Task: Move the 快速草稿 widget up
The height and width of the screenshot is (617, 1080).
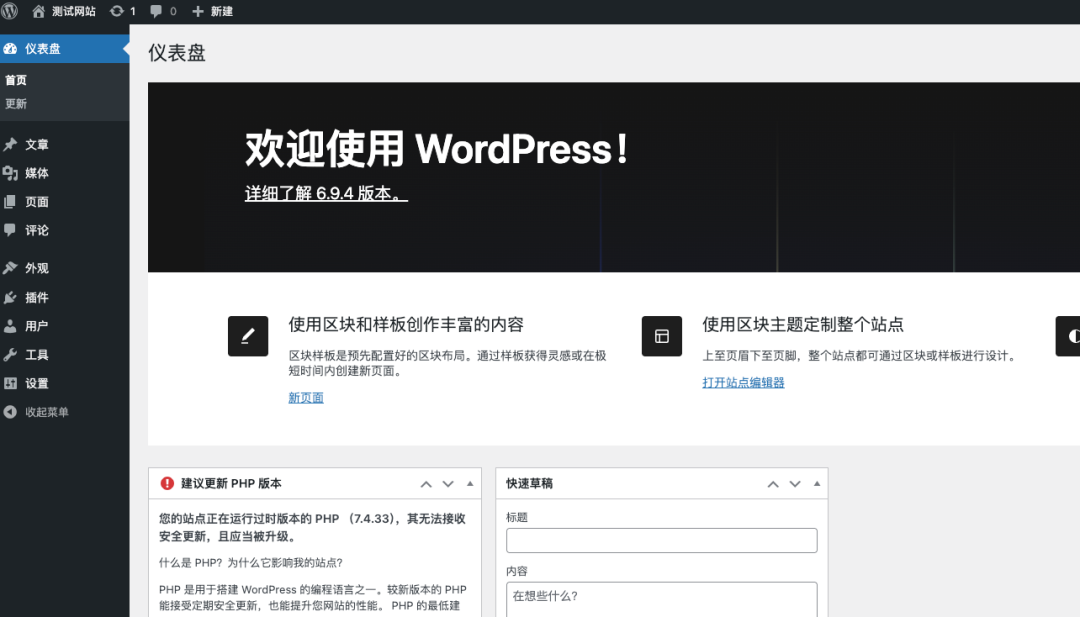Action: point(773,484)
